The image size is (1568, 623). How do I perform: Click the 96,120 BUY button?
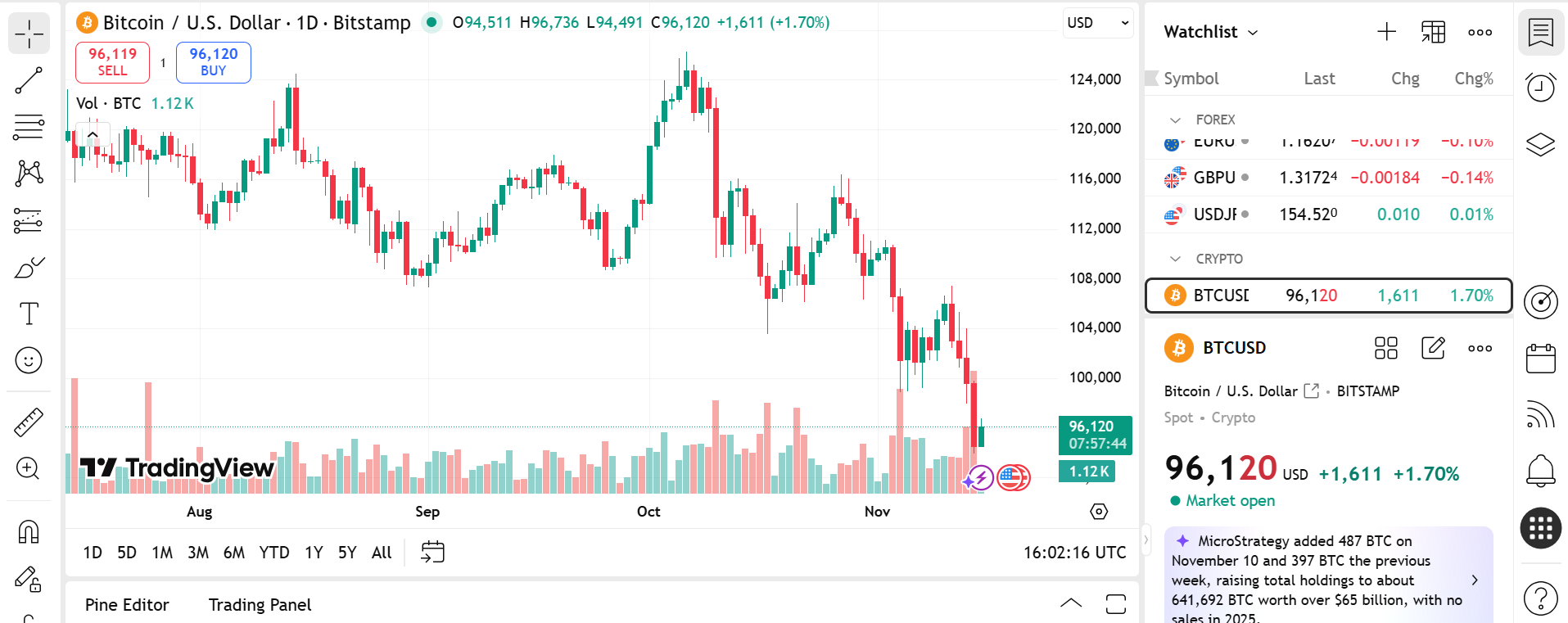coord(214,62)
